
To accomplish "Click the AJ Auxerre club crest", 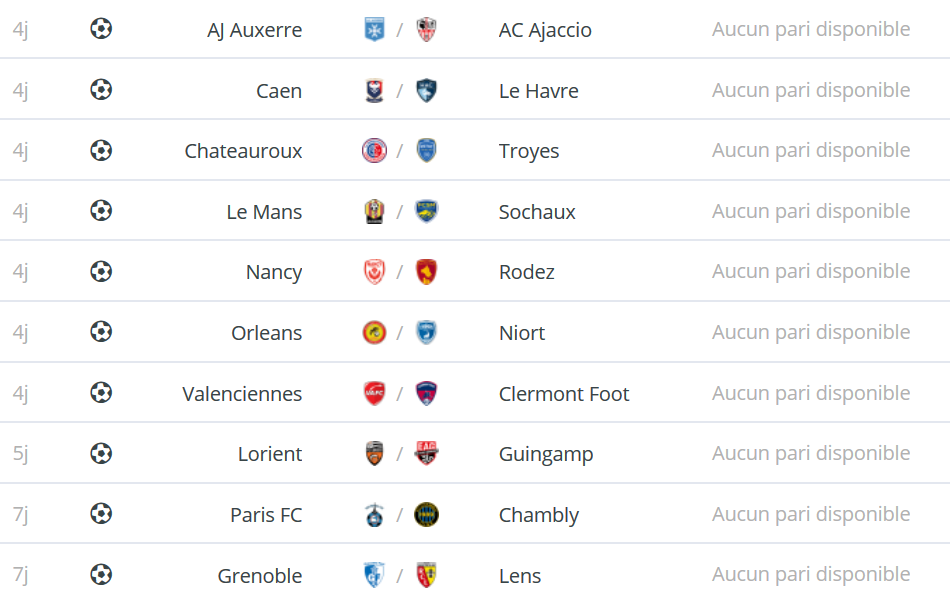I will (x=374, y=29).
